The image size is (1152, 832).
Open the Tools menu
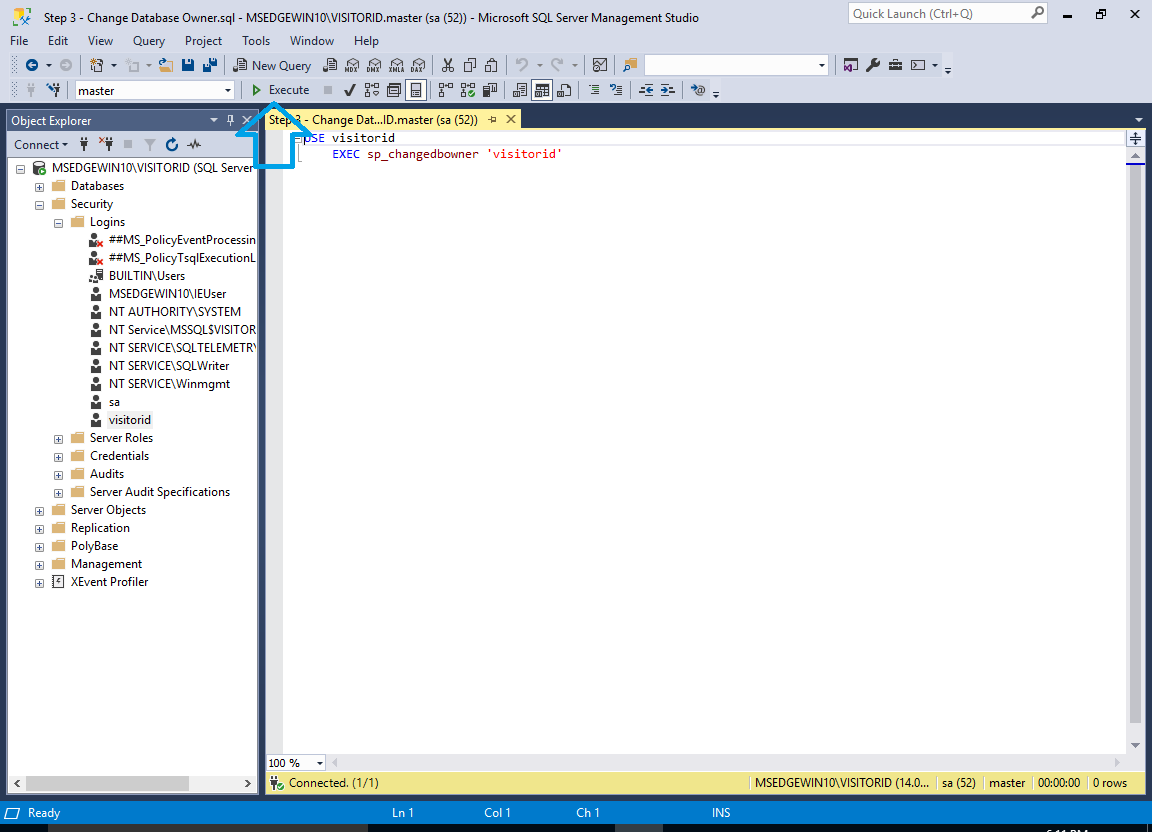[x=256, y=41]
